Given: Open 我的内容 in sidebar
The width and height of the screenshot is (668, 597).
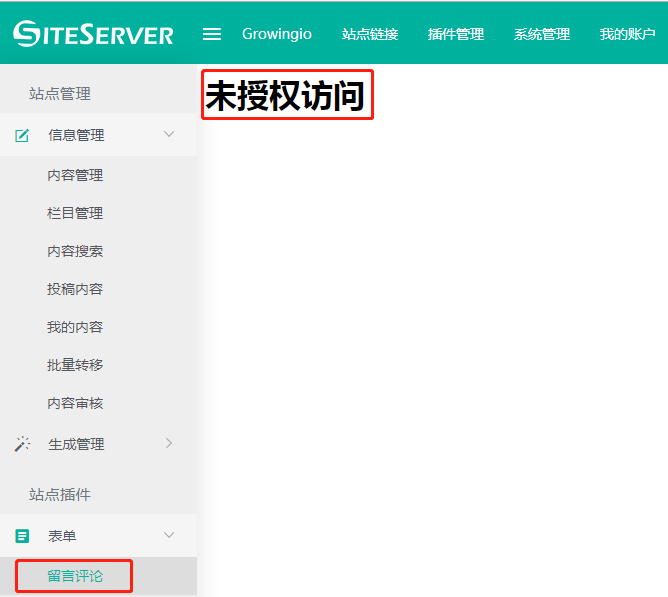Looking at the screenshot, I should click(x=75, y=327).
